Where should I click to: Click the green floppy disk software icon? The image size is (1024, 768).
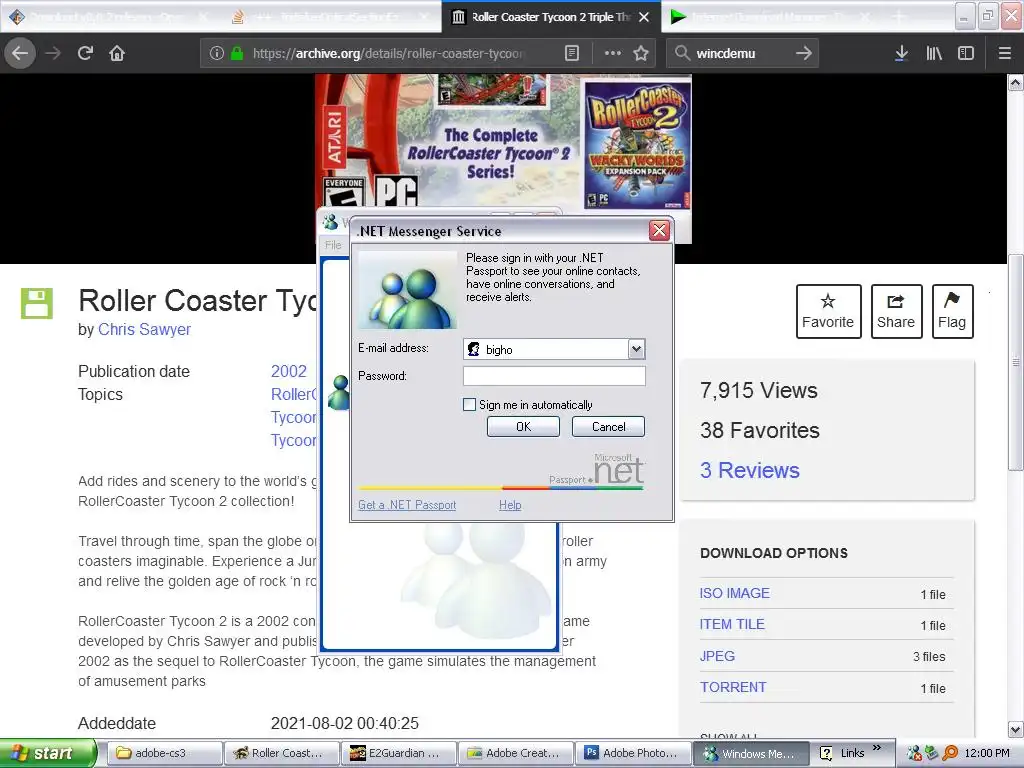coord(37,303)
